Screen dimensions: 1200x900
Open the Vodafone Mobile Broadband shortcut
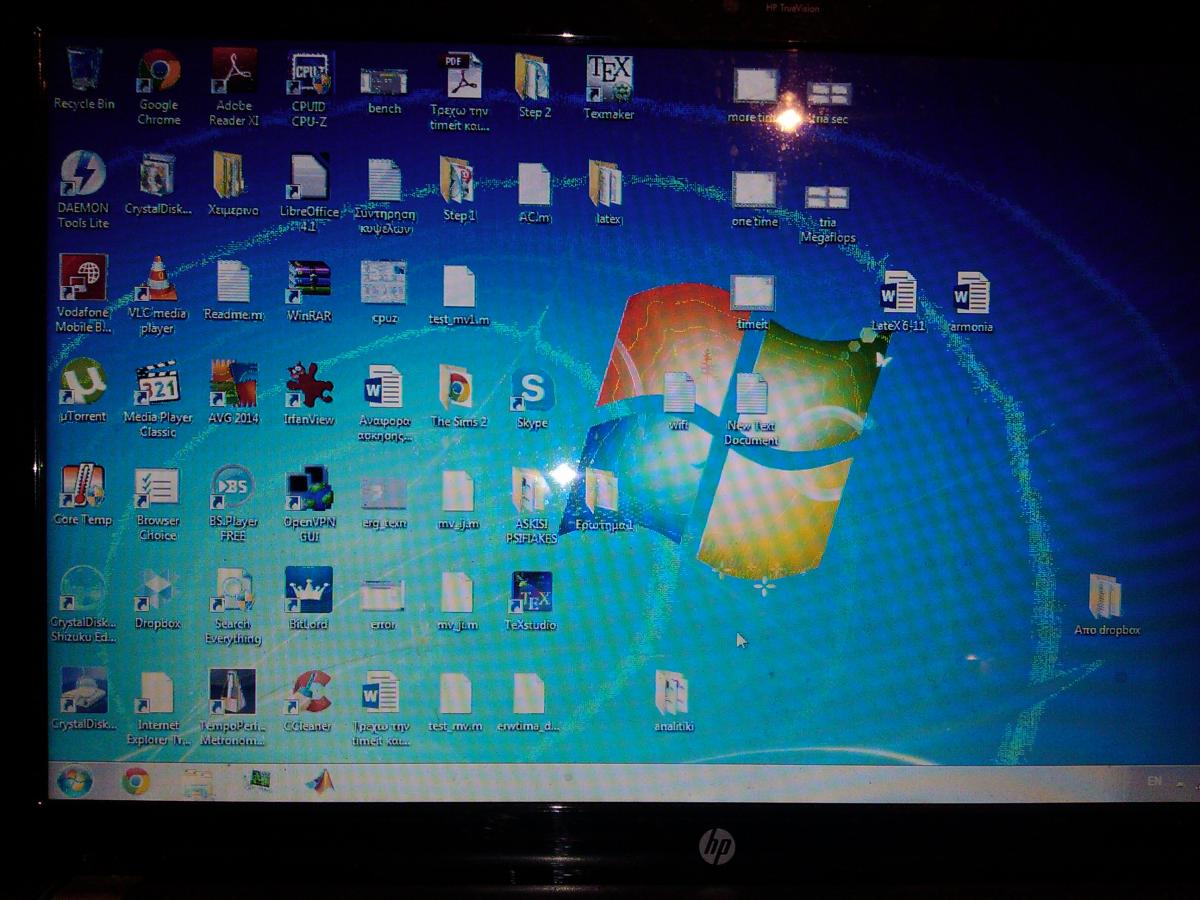pyautogui.click(x=83, y=277)
